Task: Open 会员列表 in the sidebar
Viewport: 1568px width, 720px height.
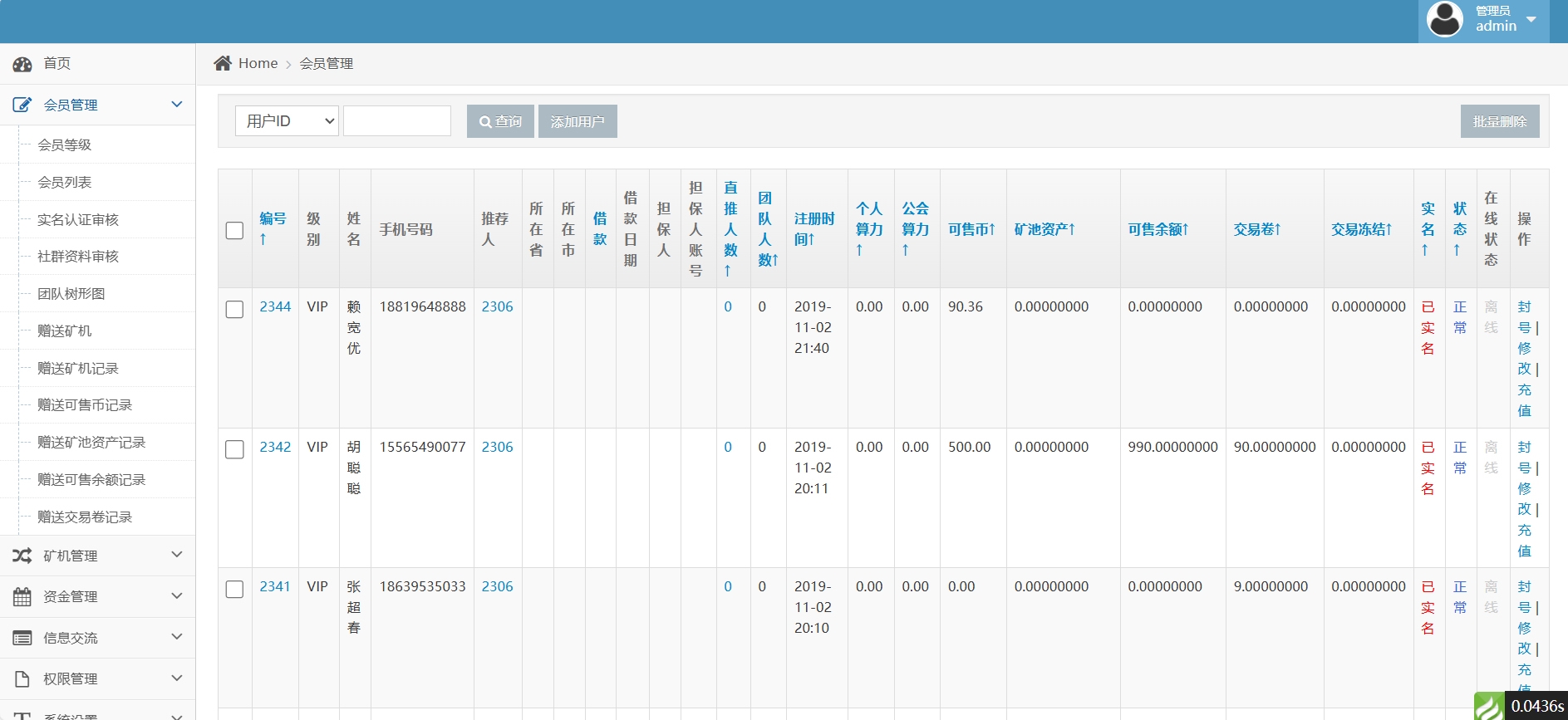Action: point(65,182)
